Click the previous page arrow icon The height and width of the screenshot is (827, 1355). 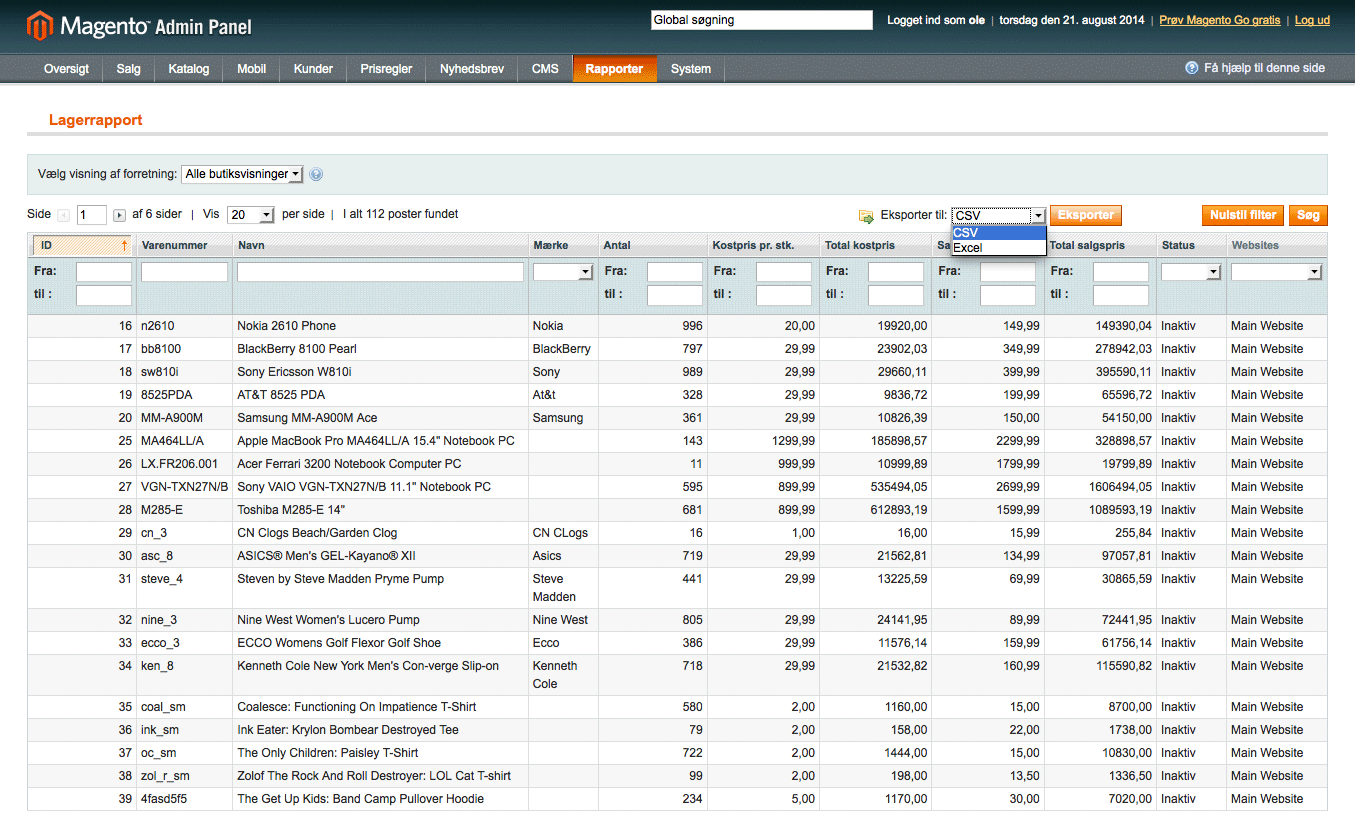[64, 215]
